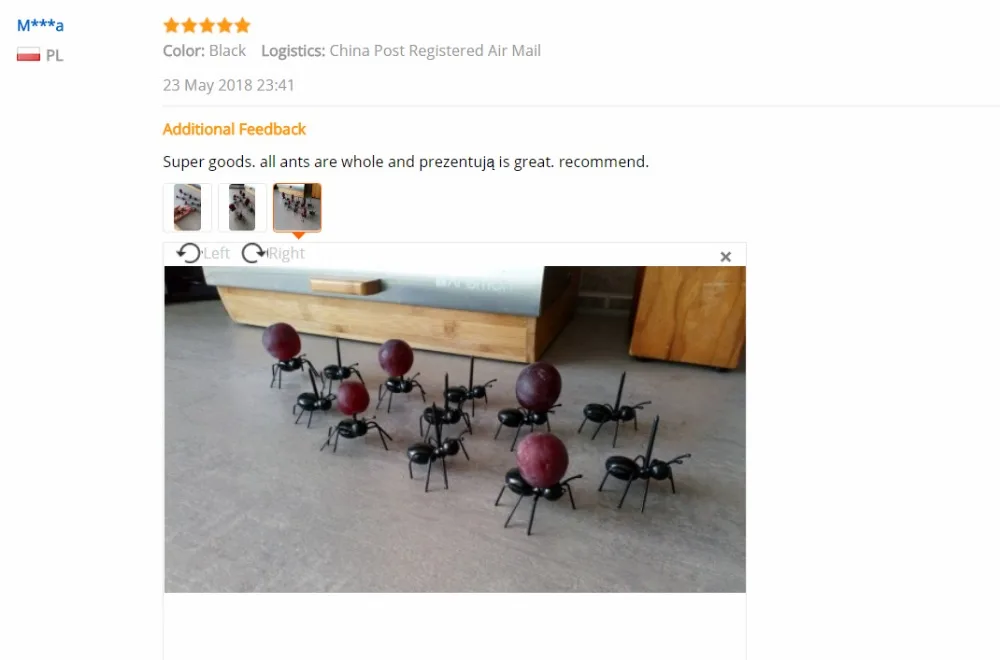Open reviewer M***a's profile
This screenshot has height=660, width=1000.
(40, 26)
